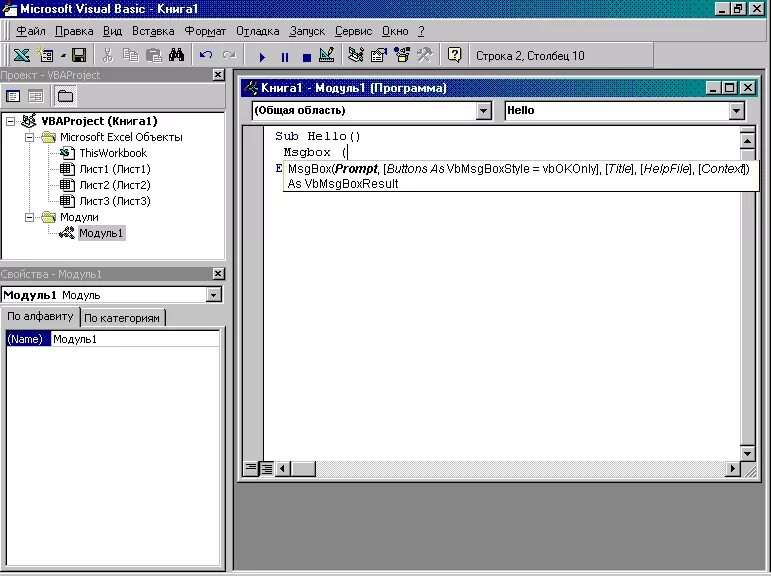Redo the last undone action
The image size is (771, 576).
coord(229,55)
